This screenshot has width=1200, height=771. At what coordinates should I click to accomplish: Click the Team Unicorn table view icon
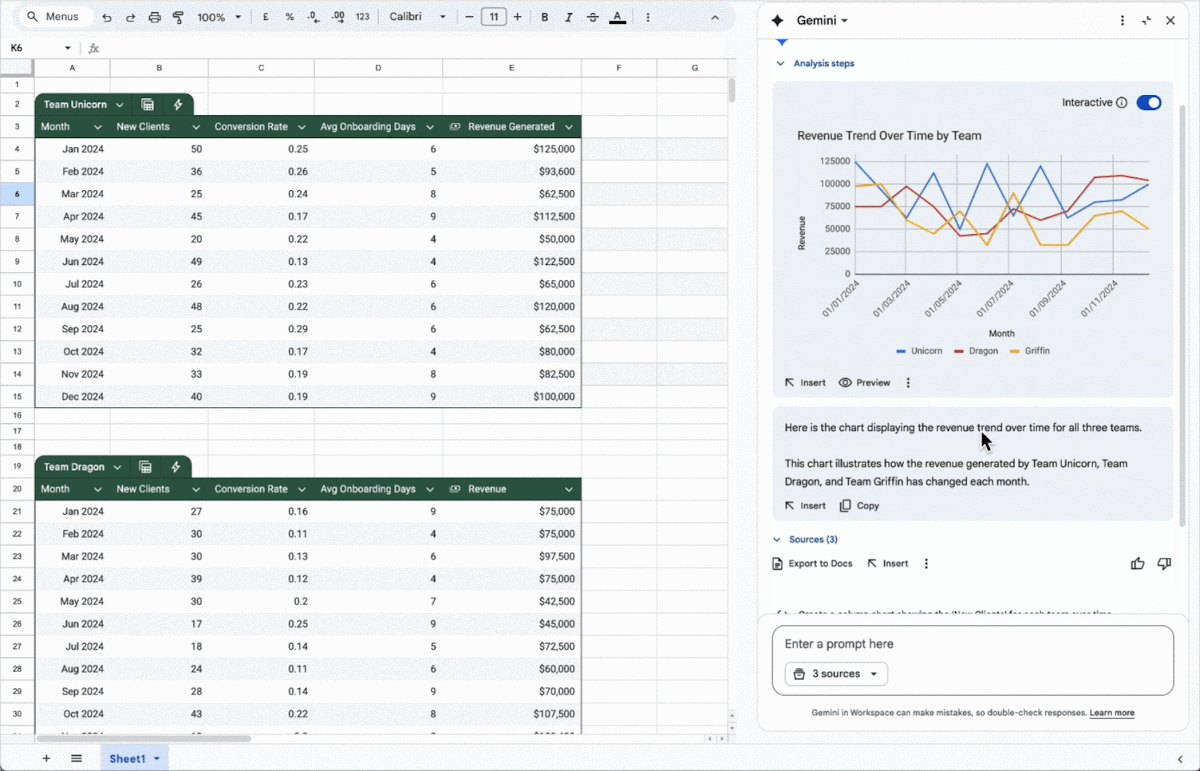pos(147,104)
